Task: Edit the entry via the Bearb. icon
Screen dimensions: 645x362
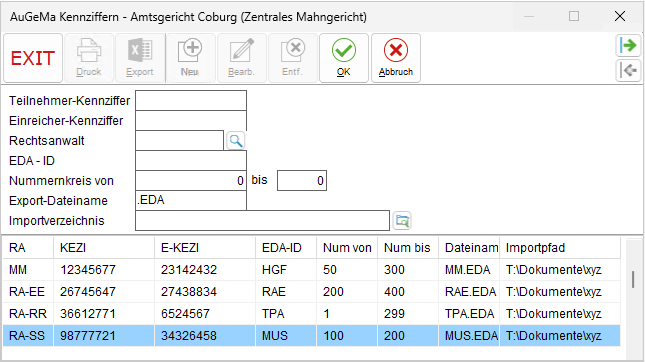Action: point(241,58)
